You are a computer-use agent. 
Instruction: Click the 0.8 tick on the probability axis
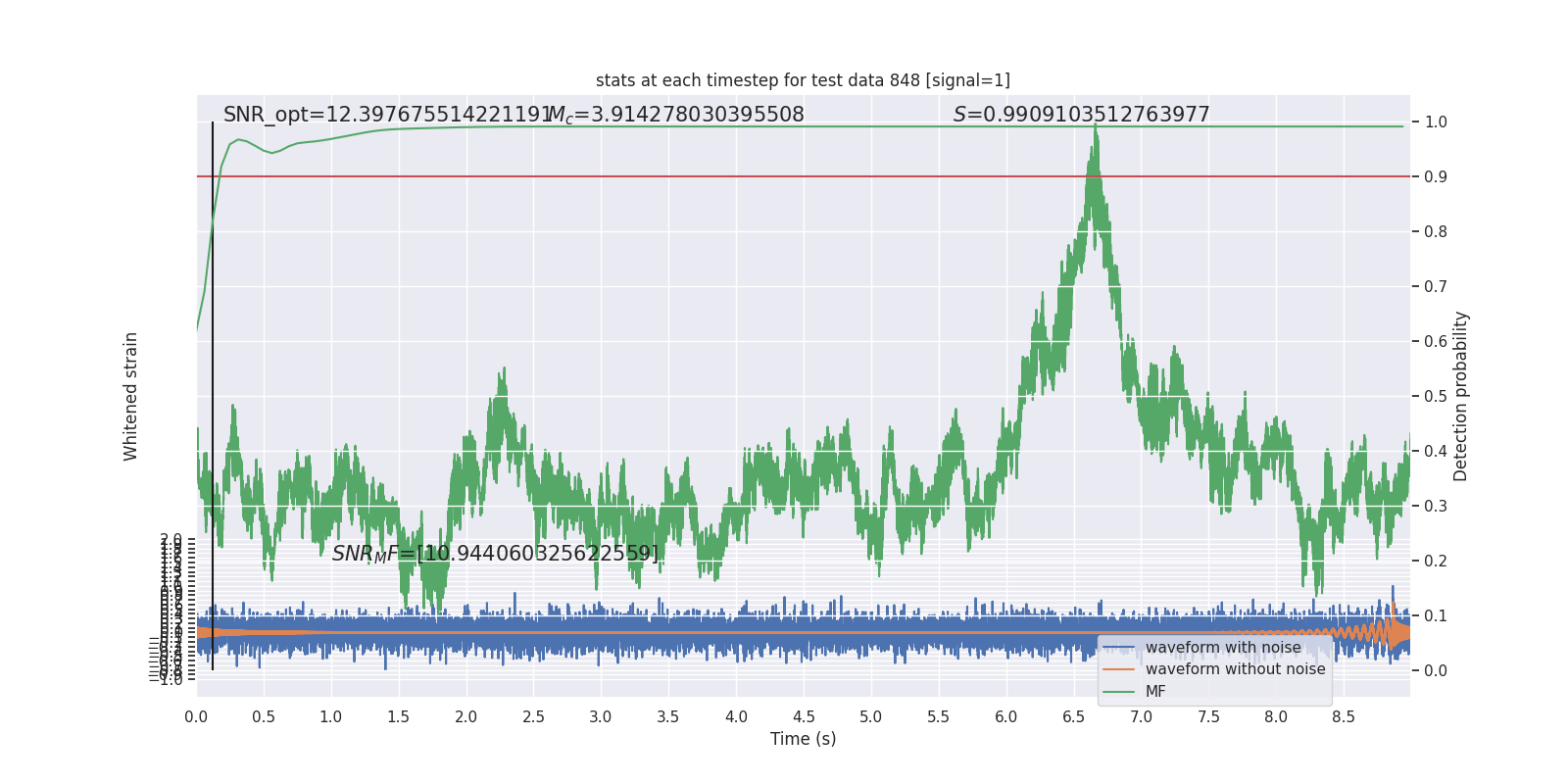pos(1436,232)
